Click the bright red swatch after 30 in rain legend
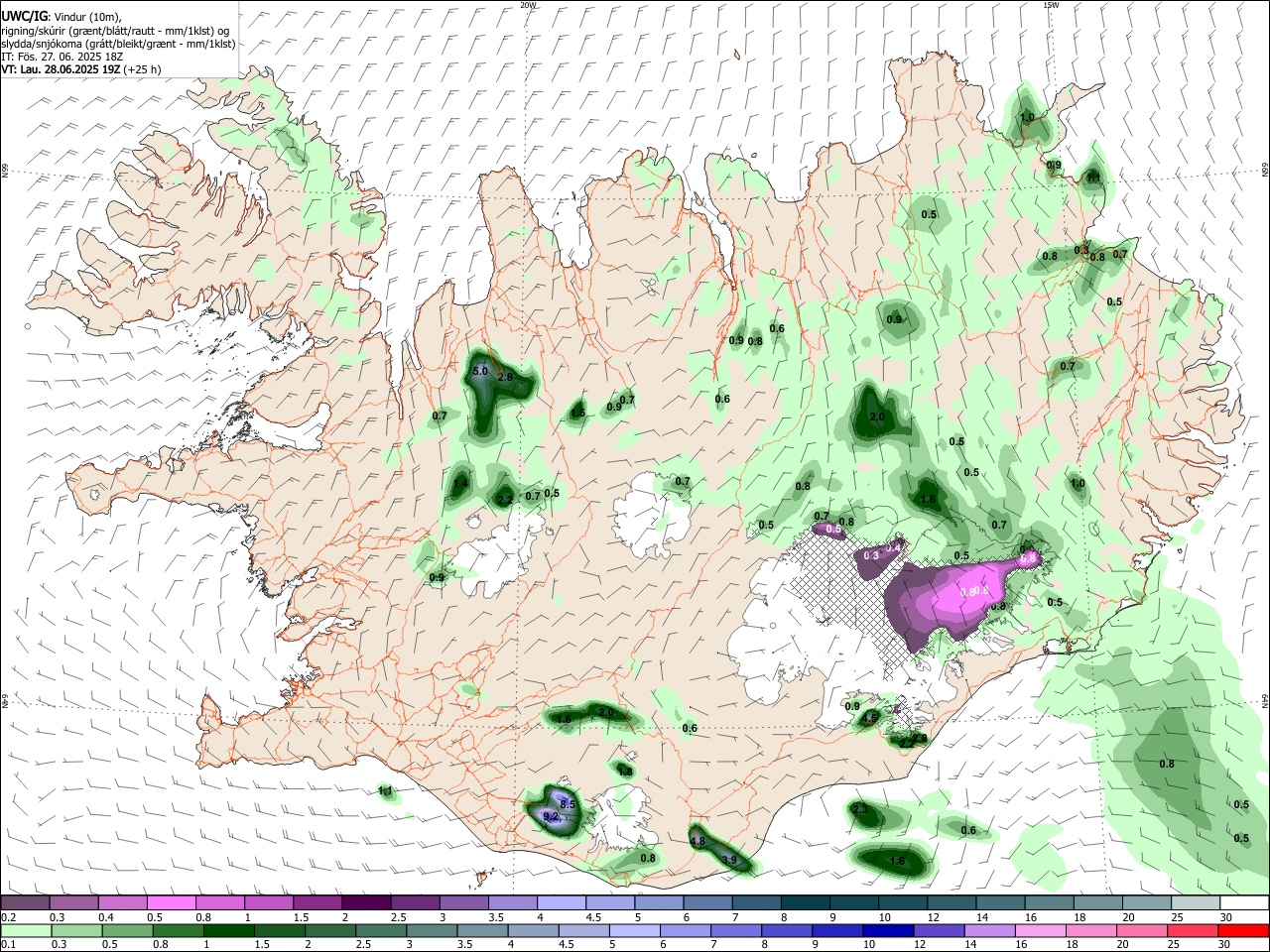This screenshot has height=952, width=1270. [1244, 930]
